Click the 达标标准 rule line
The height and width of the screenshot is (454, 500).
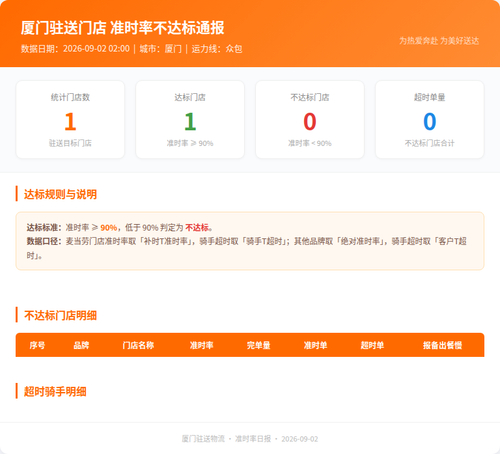click(120, 228)
